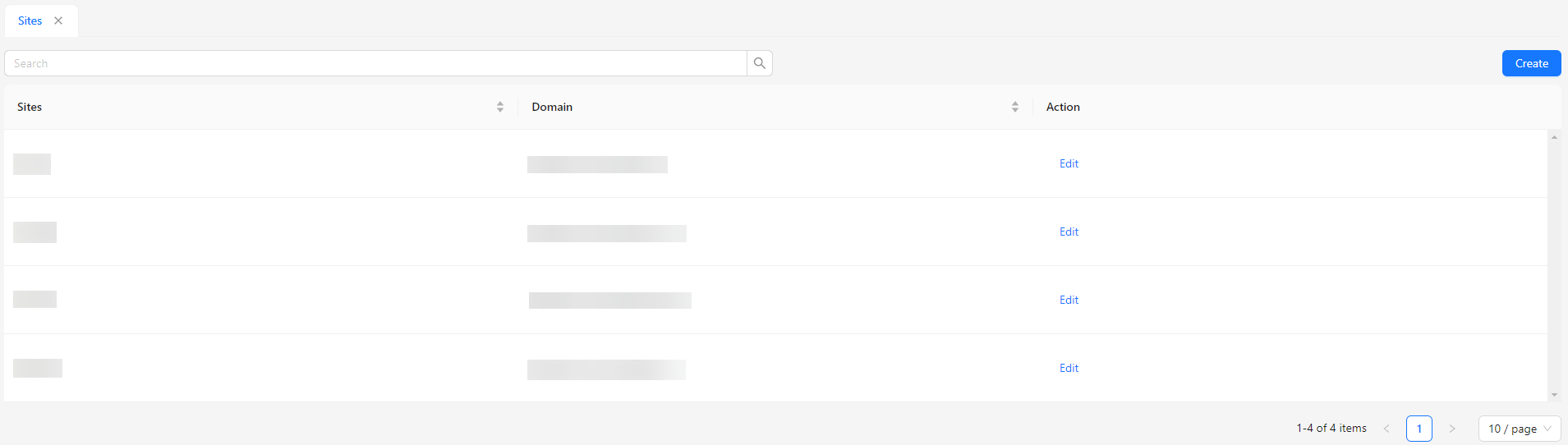Click the table scrollbar up arrow

(1554, 137)
